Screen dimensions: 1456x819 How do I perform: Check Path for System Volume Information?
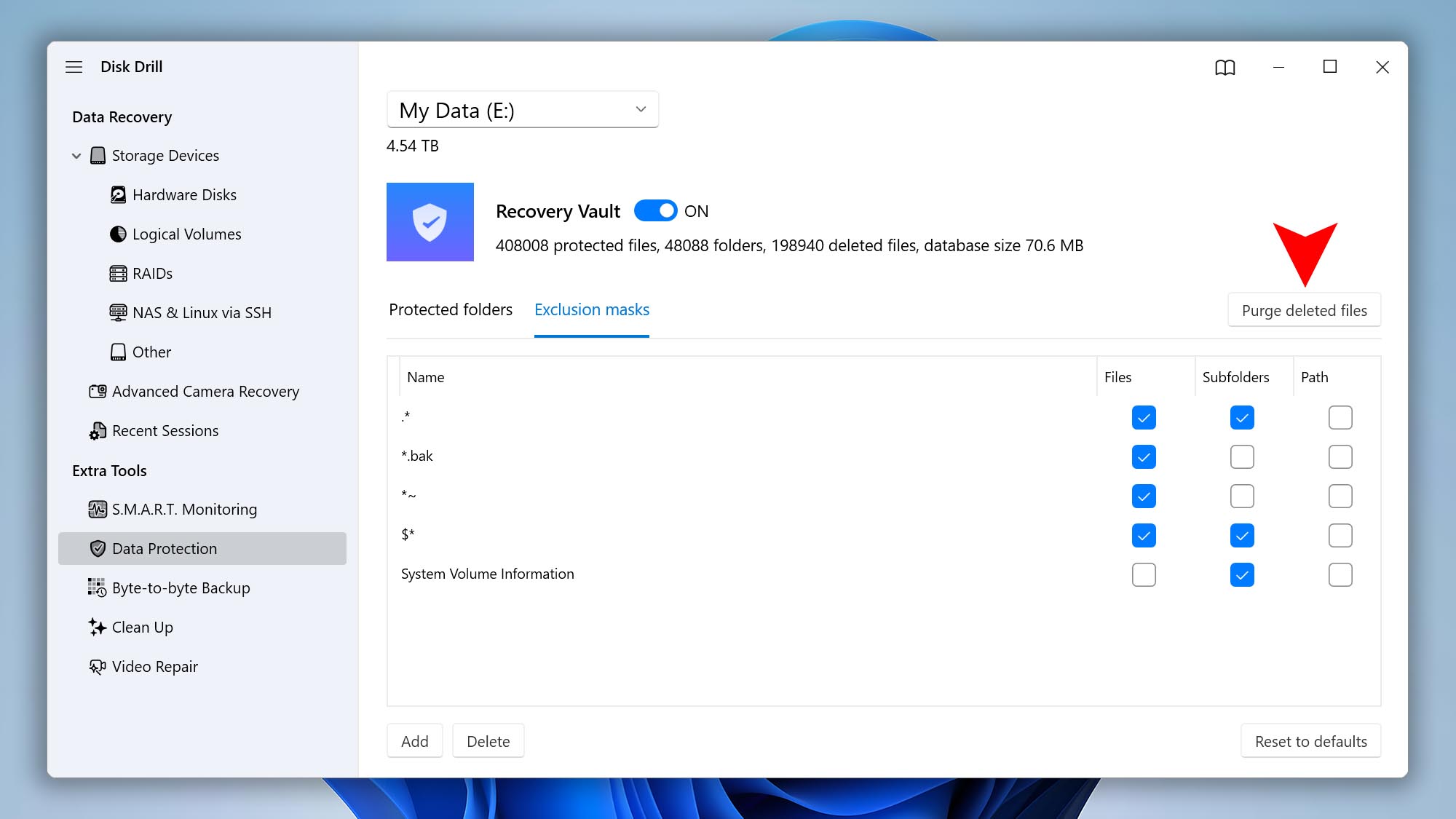[1340, 575]
